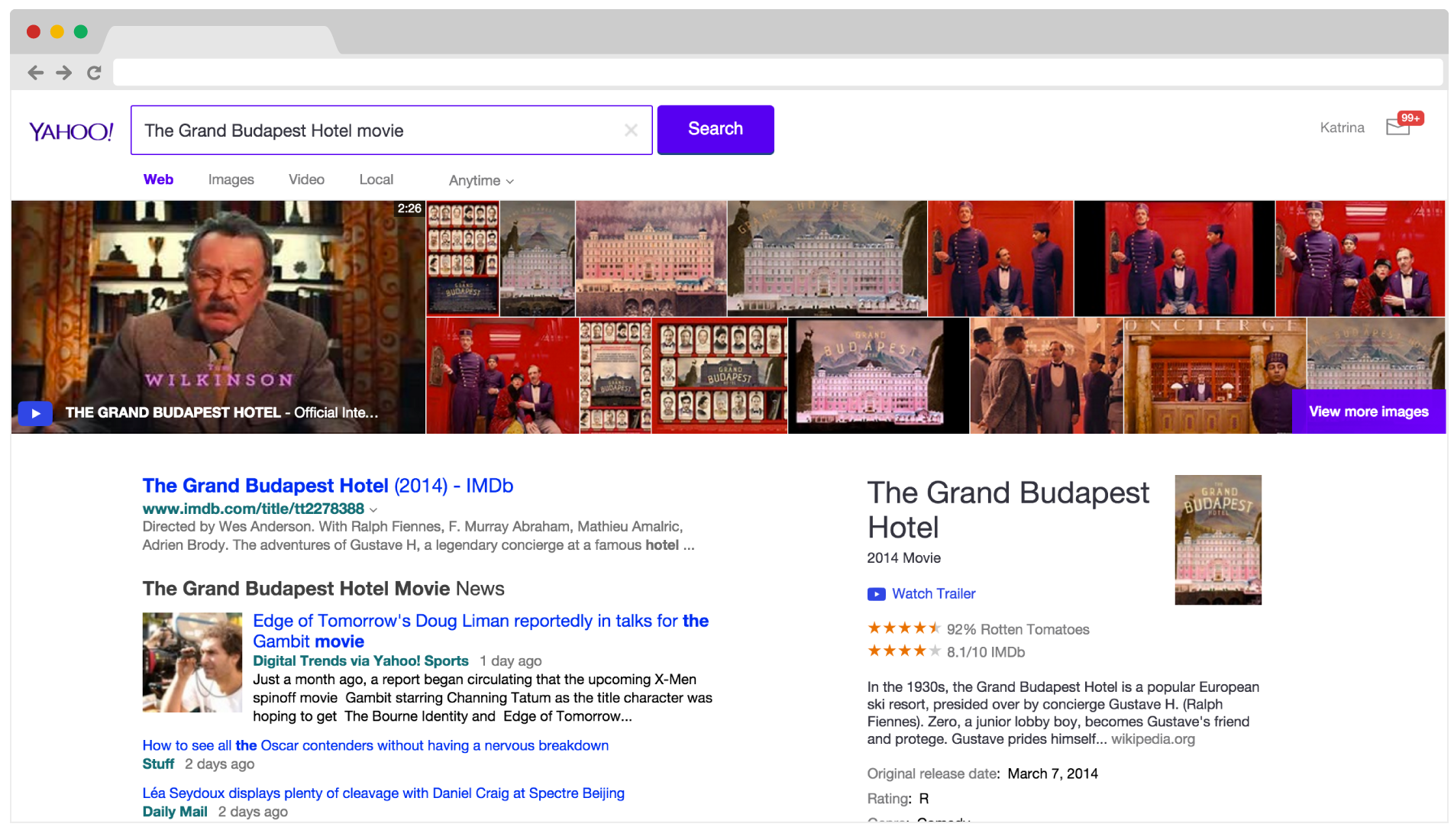The image size is (1454, 840).
Task: Click the 2014 Movie subtitle
Action: click(x=903, y=558)
